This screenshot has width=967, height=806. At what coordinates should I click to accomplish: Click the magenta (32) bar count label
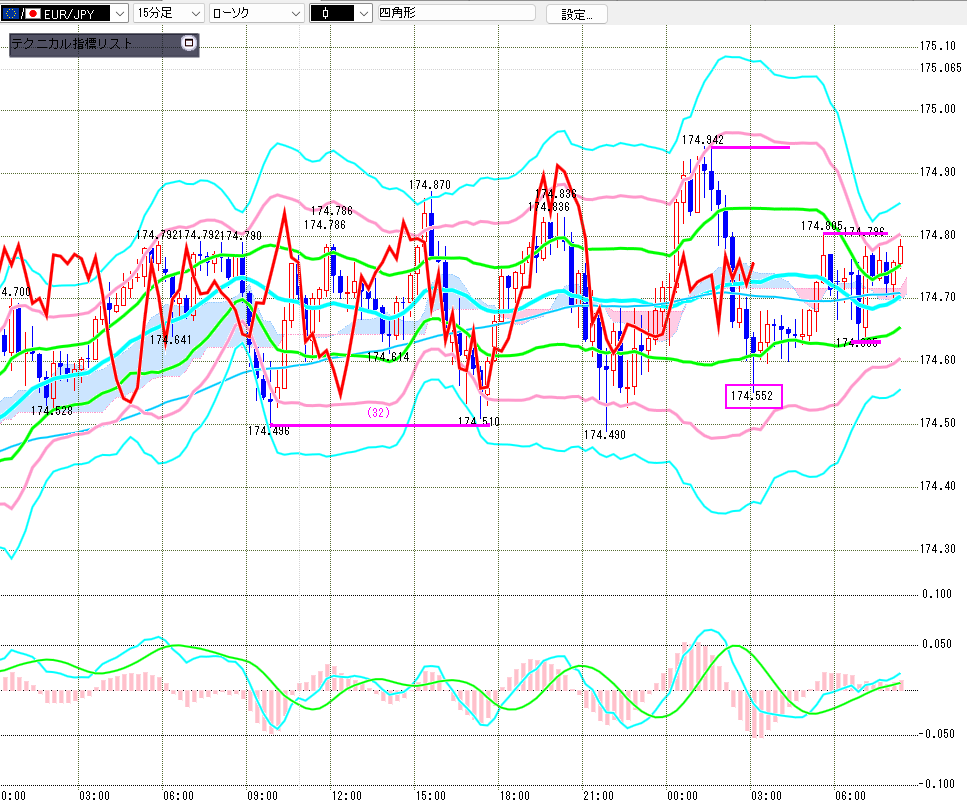(x=377, y=412)
